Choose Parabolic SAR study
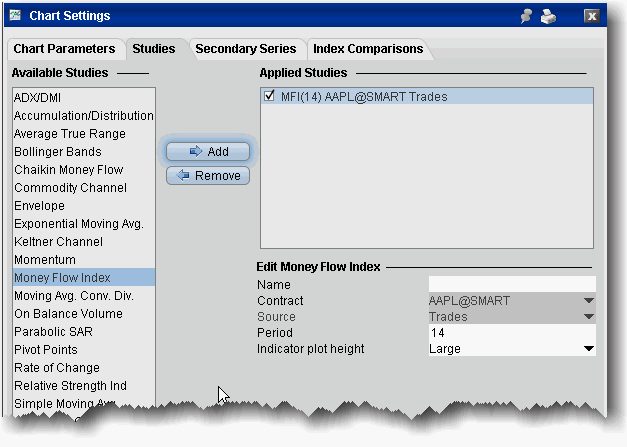This screenshot has width=627, height=447. click(55, 332)
